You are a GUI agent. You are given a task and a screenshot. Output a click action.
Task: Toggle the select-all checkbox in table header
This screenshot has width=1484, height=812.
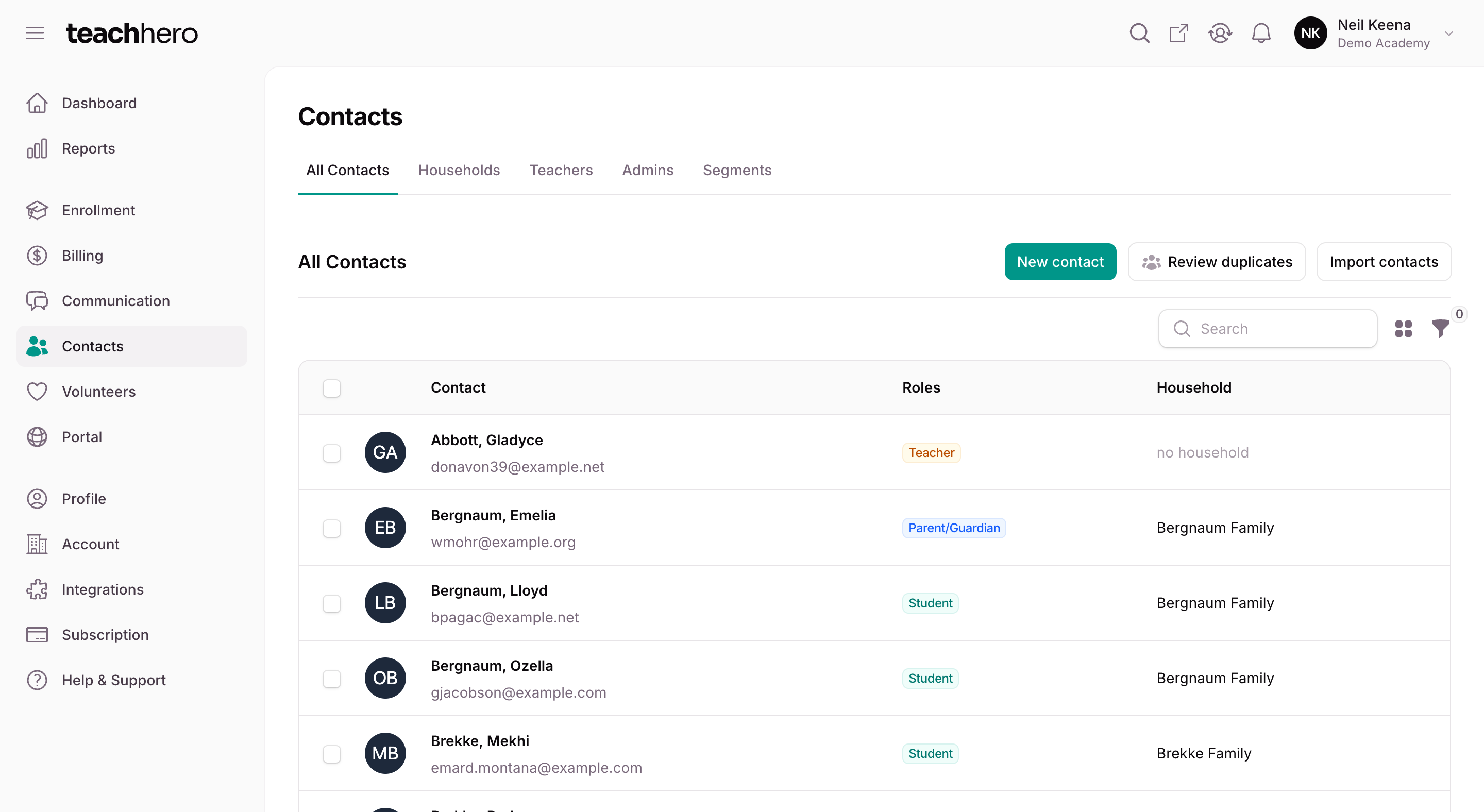[332, 388]
